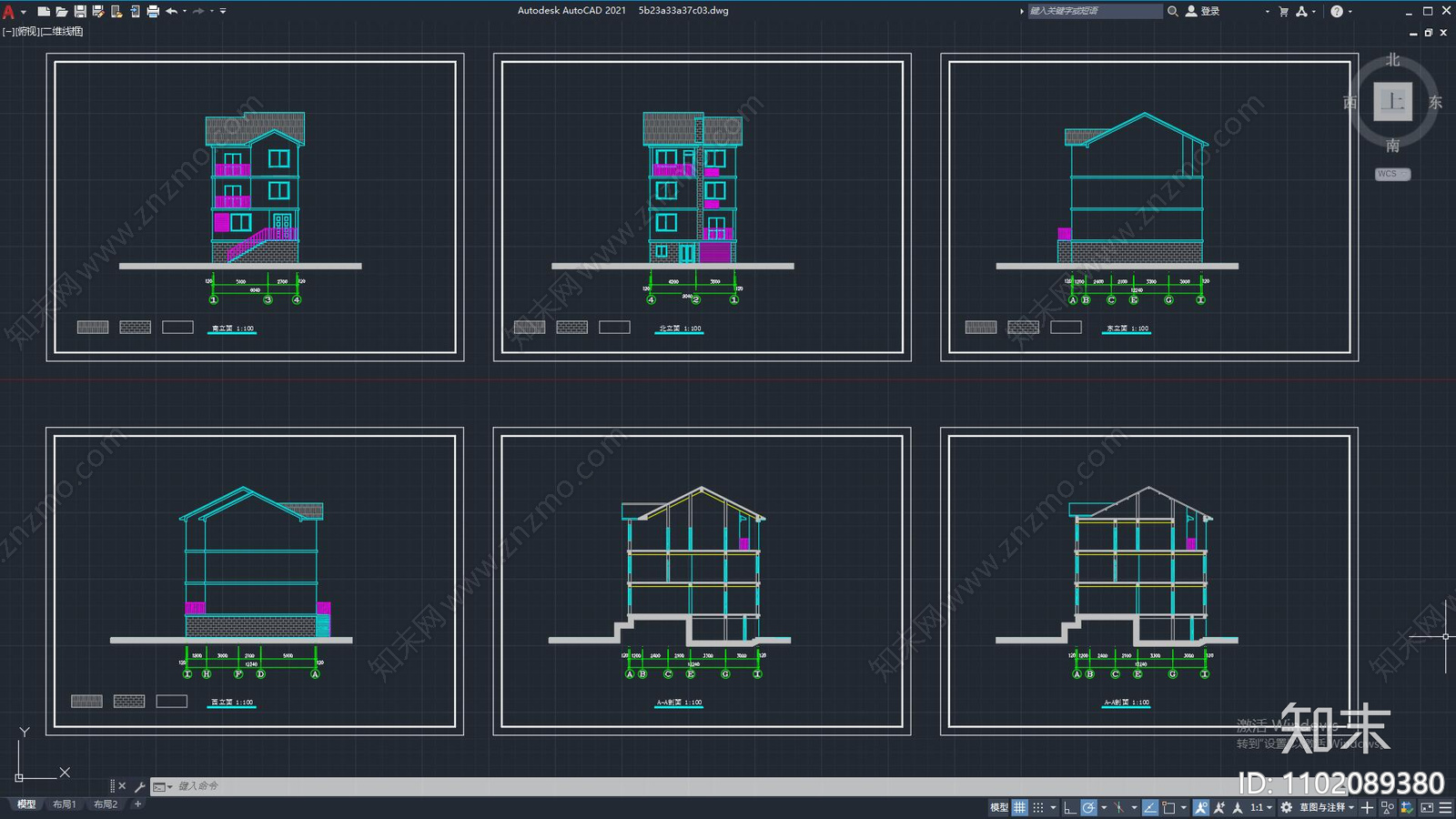
Task: Open the Workspace switching gear icon
Action: tap(1286, 807)
